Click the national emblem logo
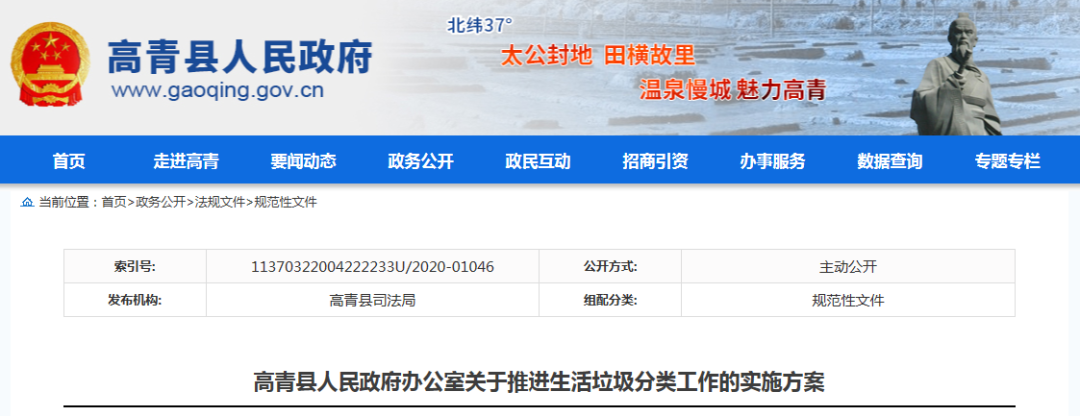The width and height of the screenshot is (1080, 416). point(50,63)
